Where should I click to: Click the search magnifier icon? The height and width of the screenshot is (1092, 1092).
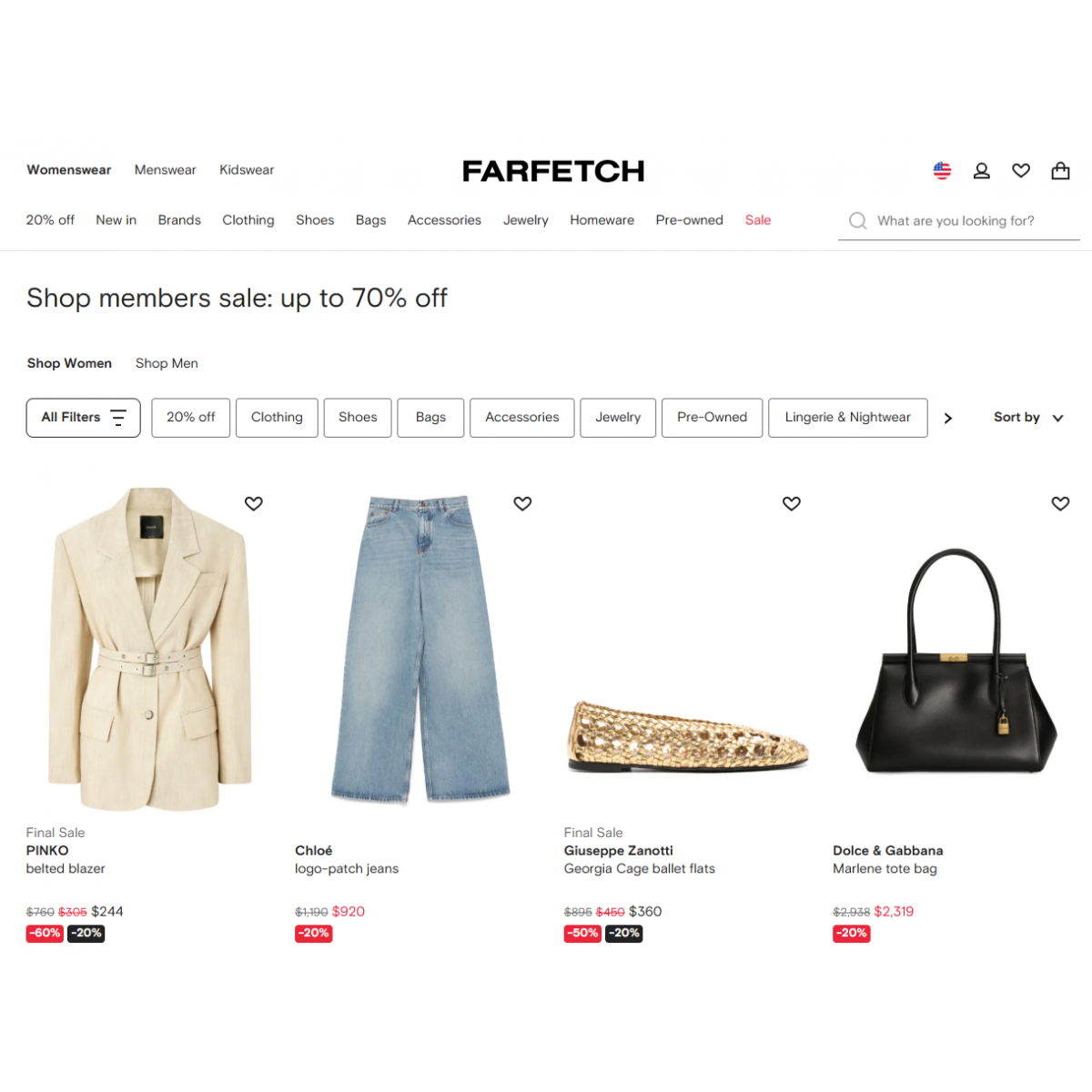tap(857, 220)
